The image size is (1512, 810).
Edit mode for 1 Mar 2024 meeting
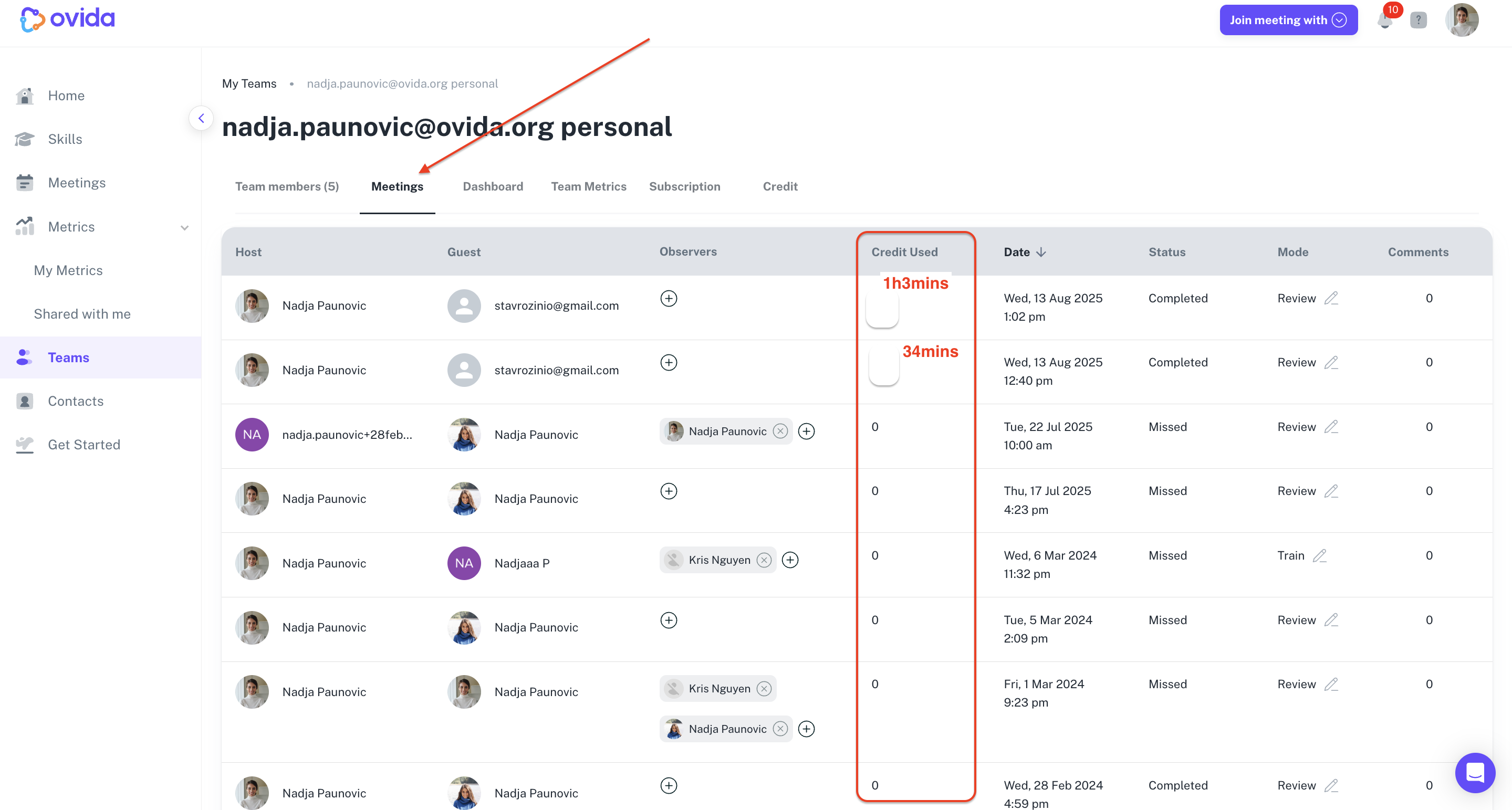click(1331, 684)
